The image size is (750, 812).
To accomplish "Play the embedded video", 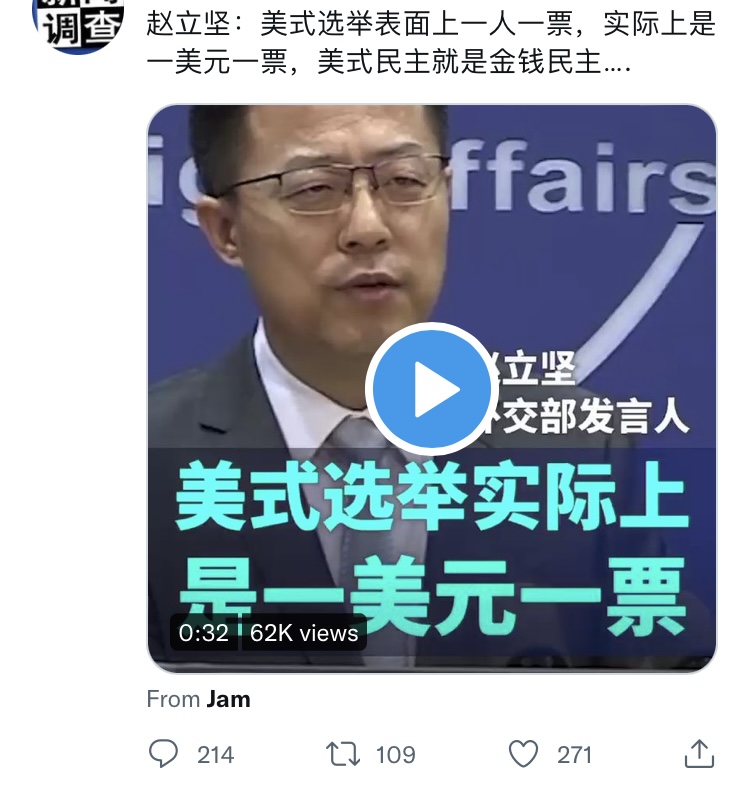I will [429, 389].
